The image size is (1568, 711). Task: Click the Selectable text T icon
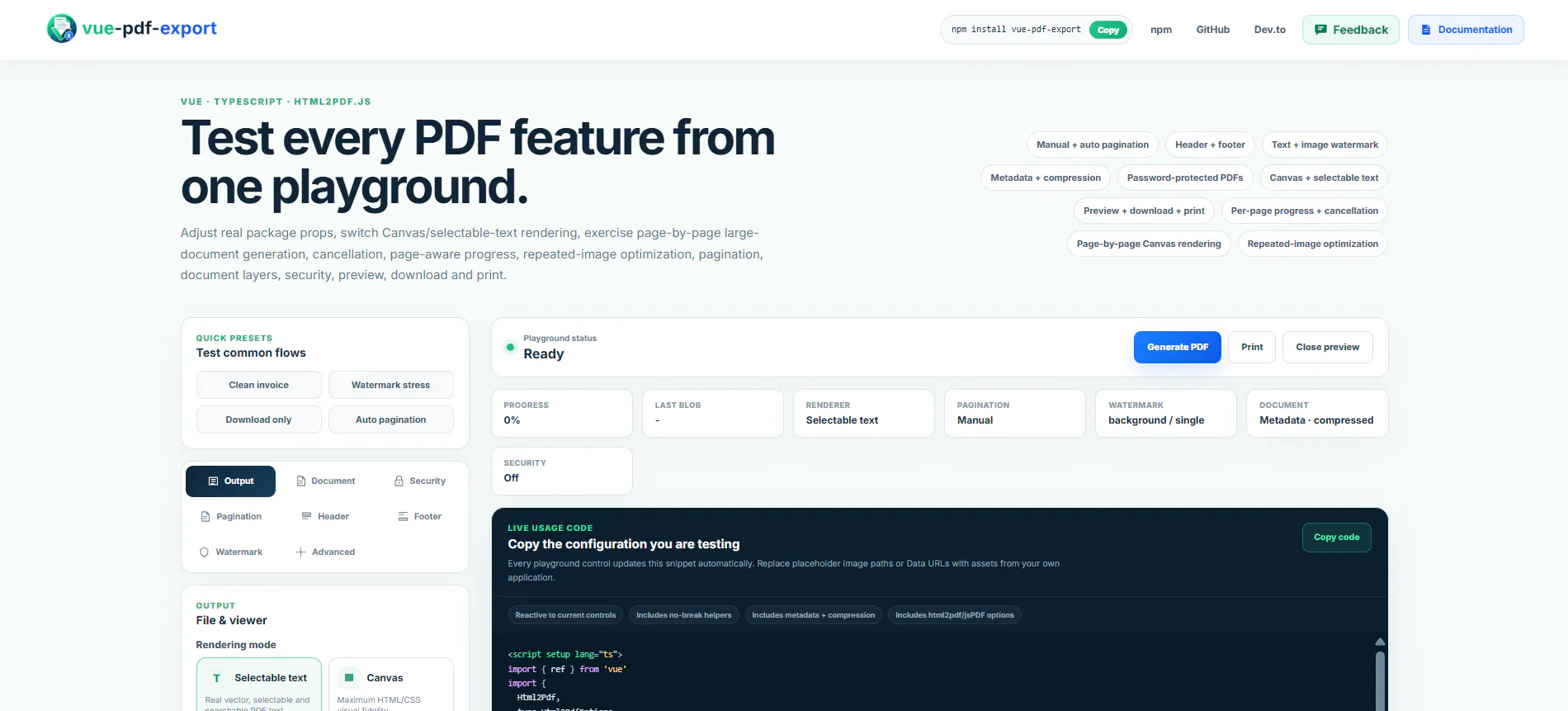216,678
